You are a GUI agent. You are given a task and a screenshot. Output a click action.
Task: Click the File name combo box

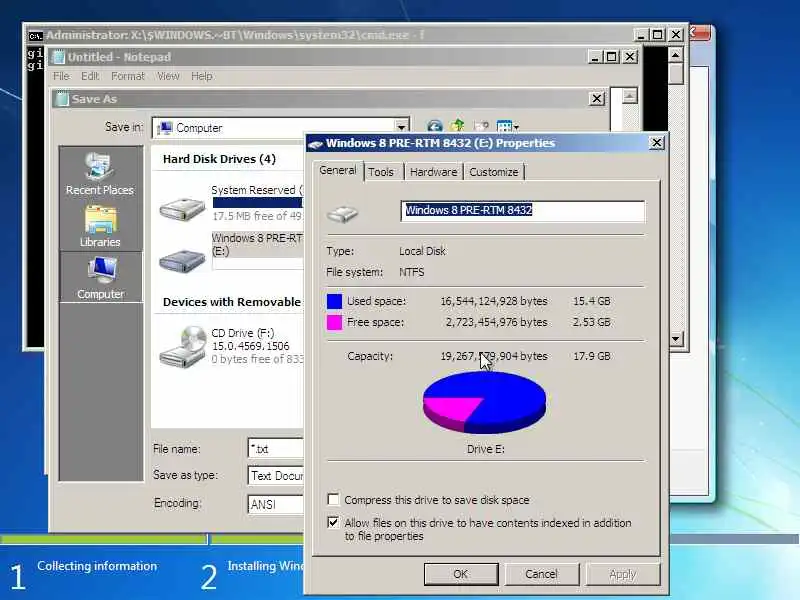(276, 448)
